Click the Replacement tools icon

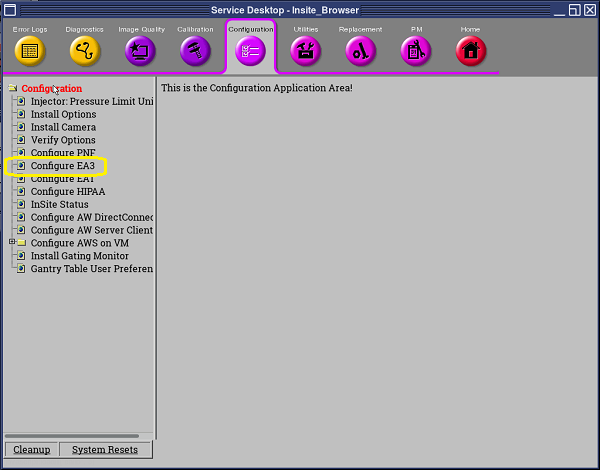point(360,51)
